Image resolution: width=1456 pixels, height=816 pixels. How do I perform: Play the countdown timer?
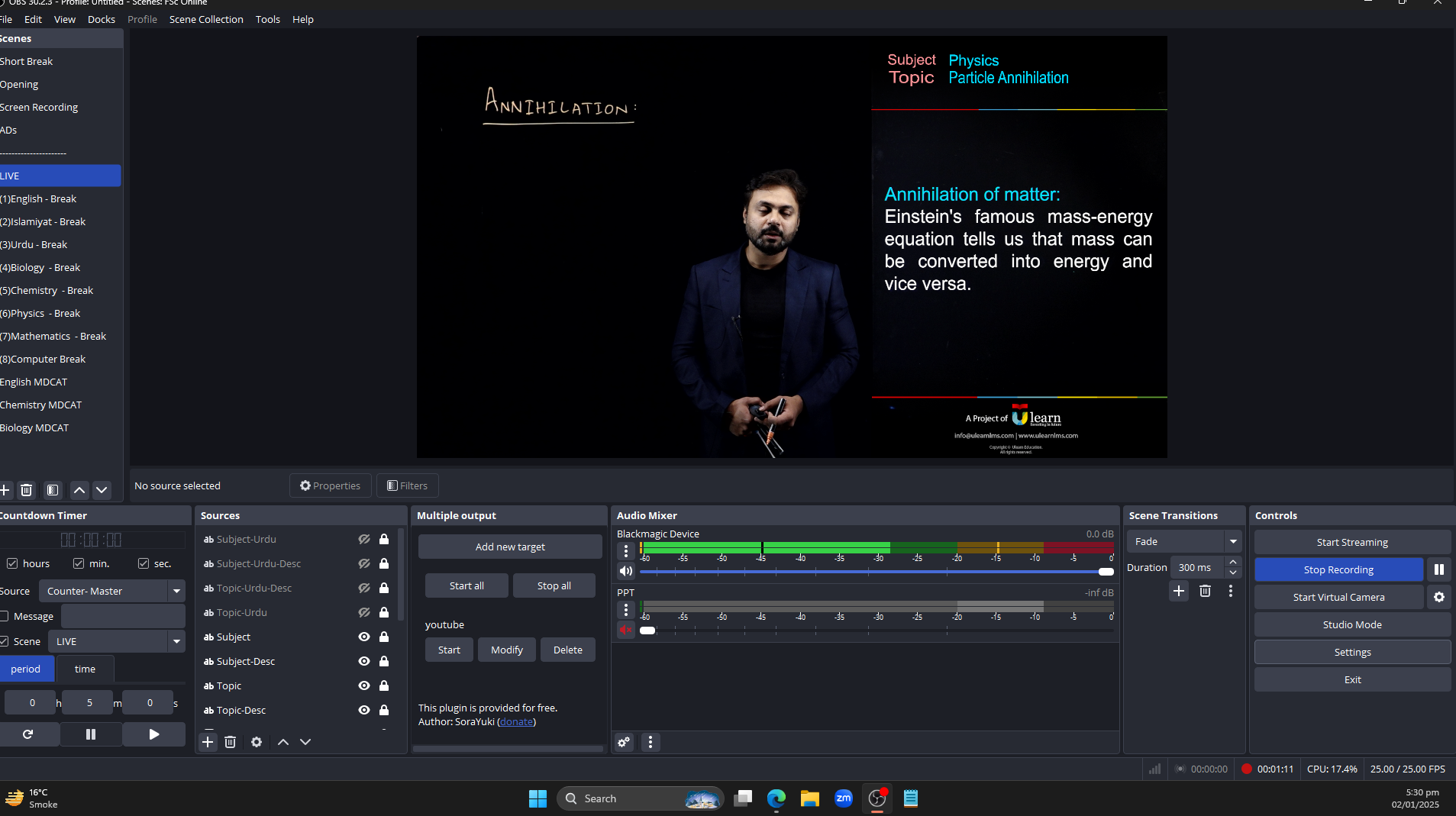click(154, 734)
